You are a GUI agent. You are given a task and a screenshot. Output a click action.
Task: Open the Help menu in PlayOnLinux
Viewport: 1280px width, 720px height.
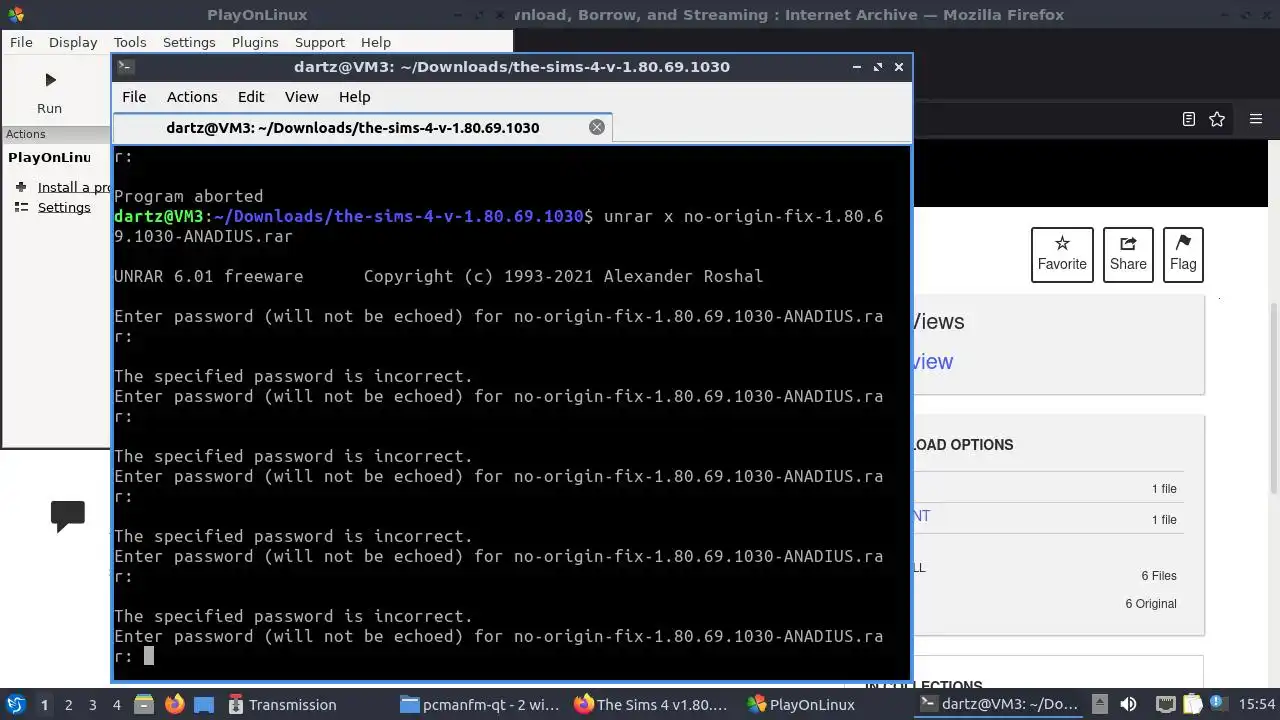pyautogui.click(x=376, y=42)
